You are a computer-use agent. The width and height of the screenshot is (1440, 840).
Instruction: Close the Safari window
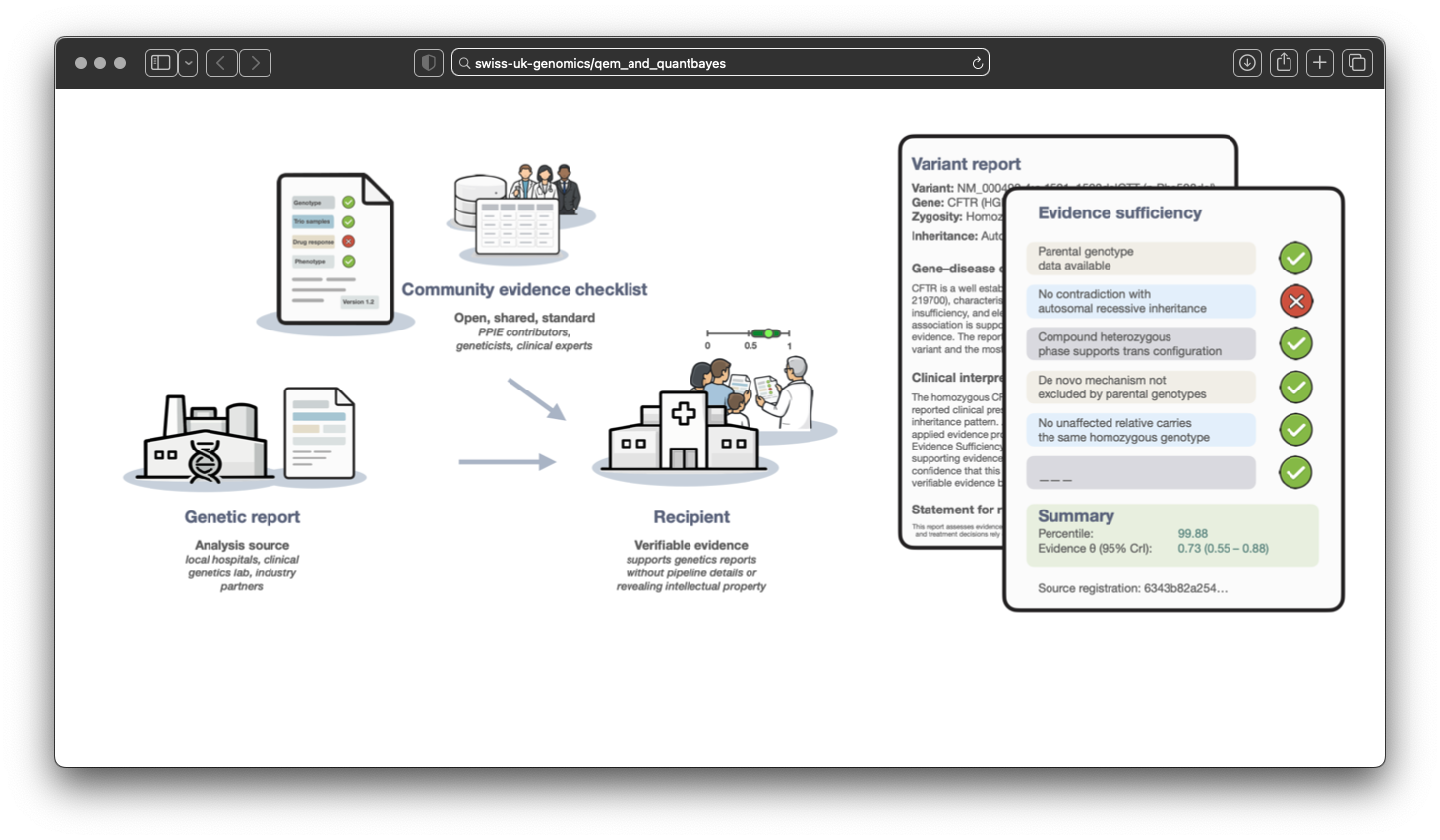tap(81, 63)
